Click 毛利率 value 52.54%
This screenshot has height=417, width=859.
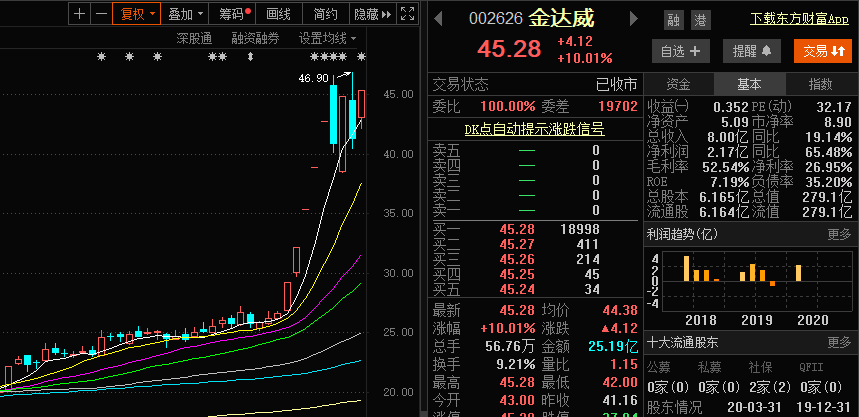(x=725, y=166)
